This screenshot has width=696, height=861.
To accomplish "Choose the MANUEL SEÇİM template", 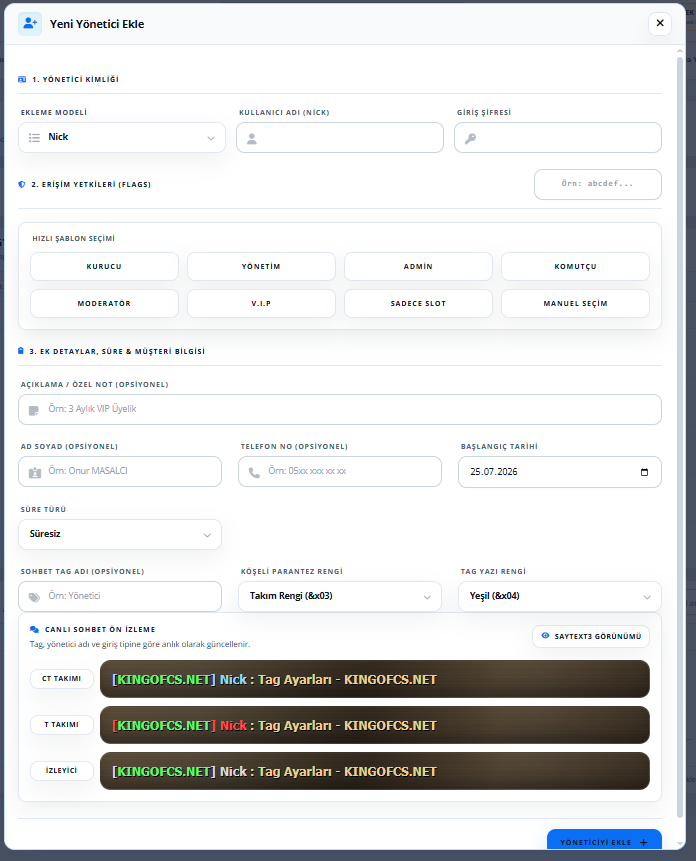I will tap(575, 304).
